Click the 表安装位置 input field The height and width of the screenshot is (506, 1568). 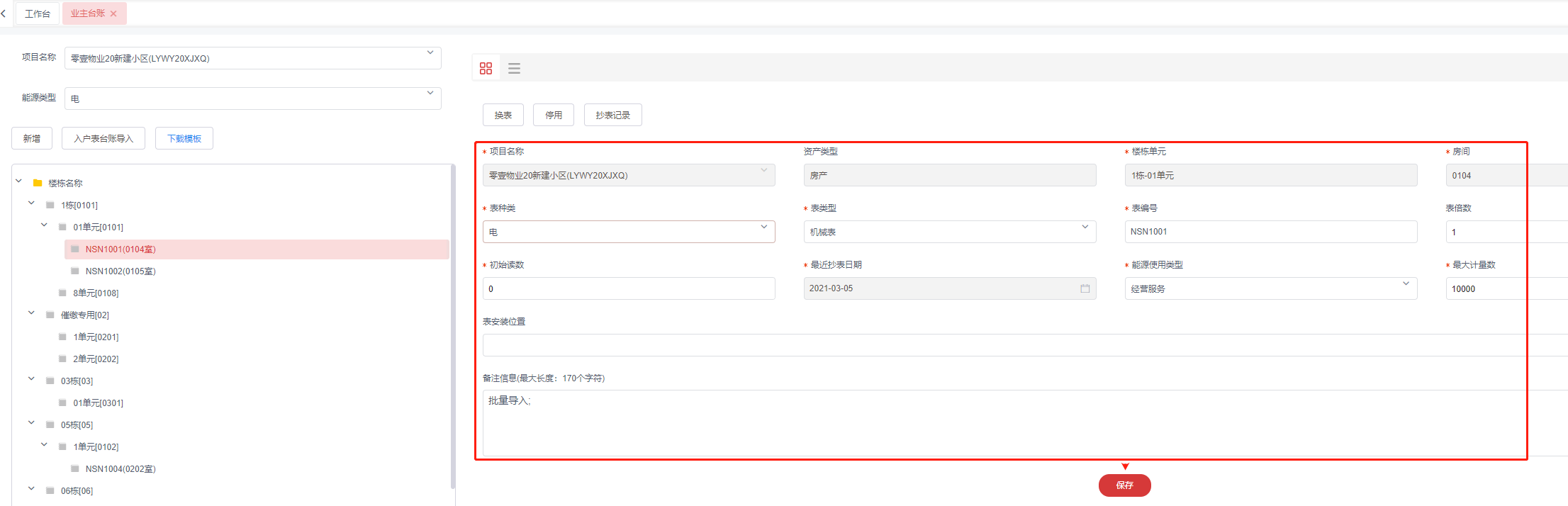click(x=1025, y=345)
